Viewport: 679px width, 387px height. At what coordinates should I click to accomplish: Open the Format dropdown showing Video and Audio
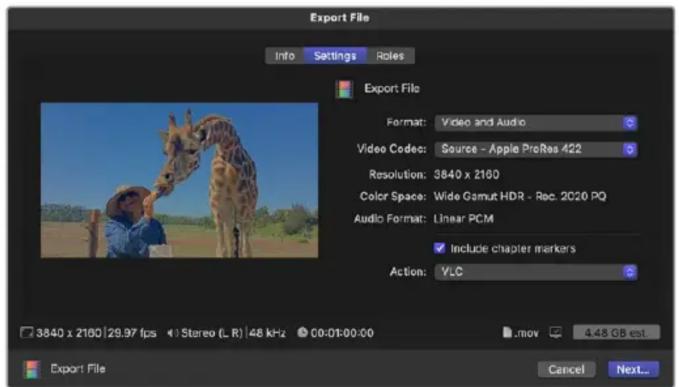[536, 123]
